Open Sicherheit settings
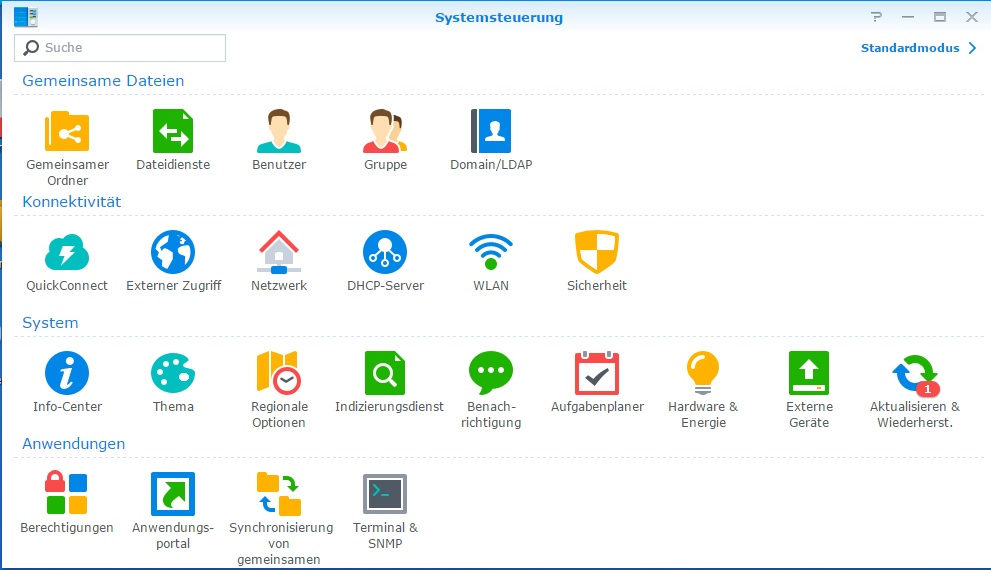 597,252
